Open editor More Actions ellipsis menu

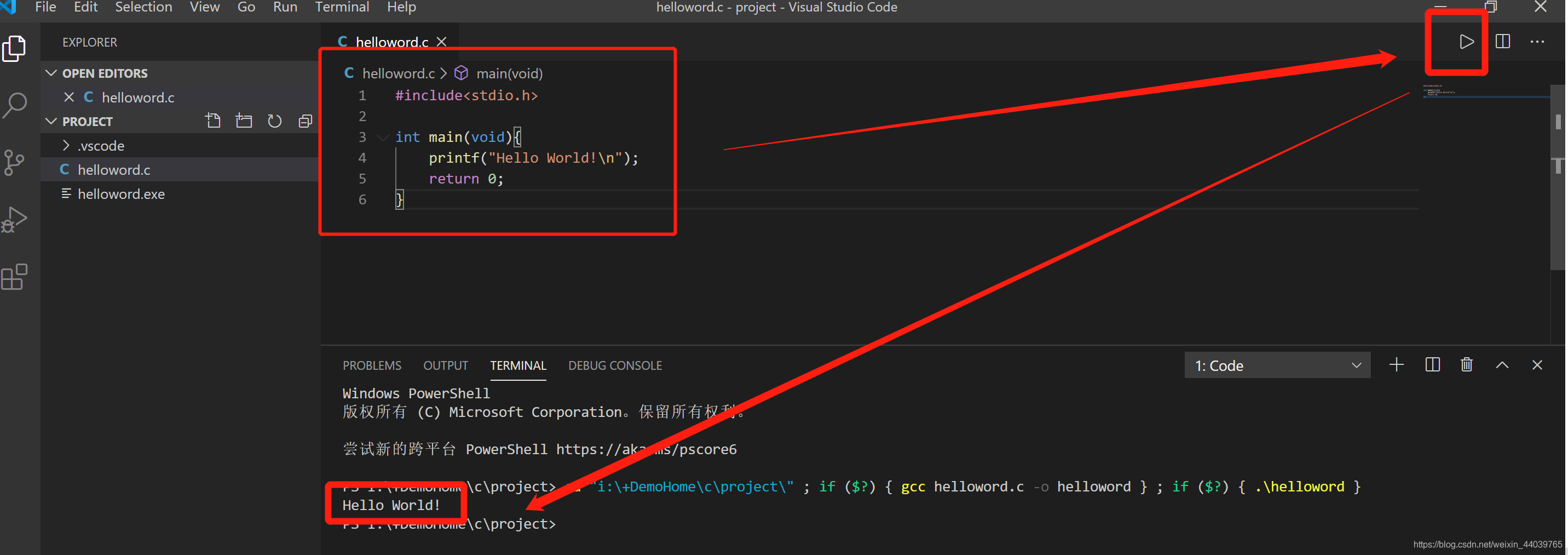pos(1537,42)
